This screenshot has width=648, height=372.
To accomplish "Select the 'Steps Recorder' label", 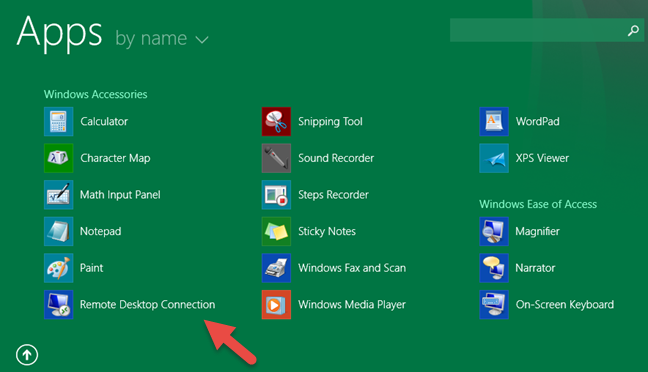I will coord(333,195).
